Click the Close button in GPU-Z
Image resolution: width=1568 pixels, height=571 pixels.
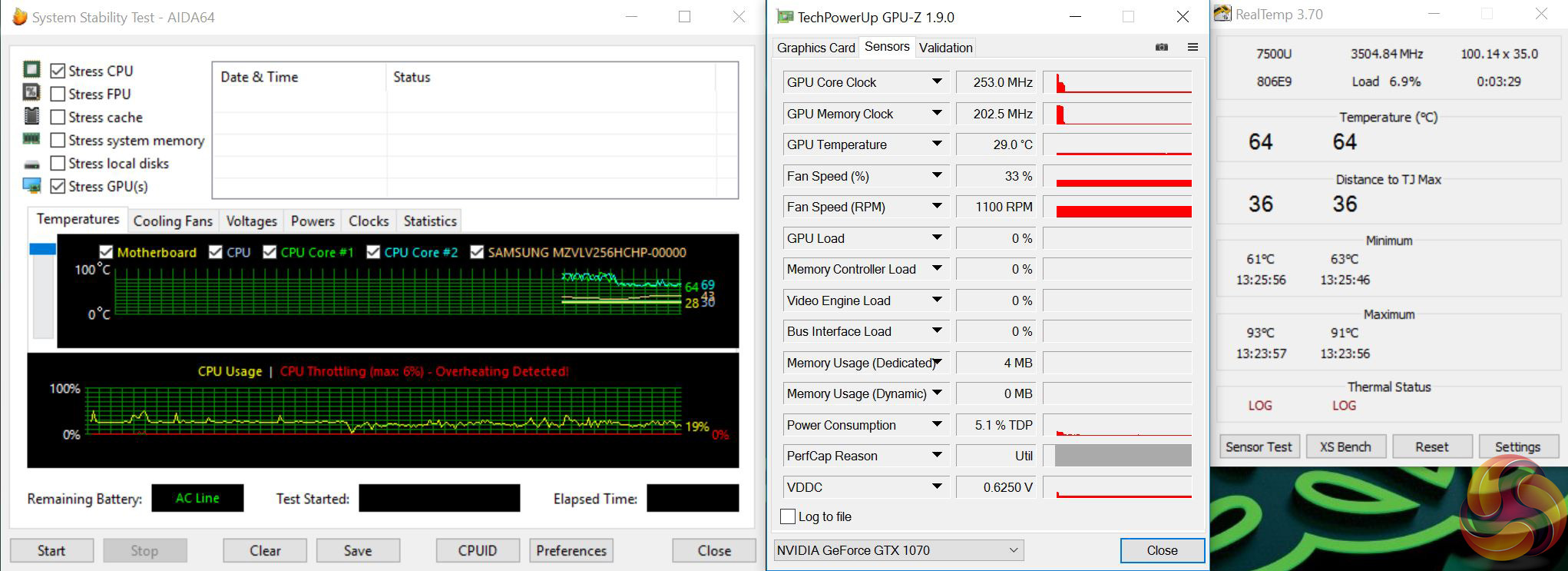pyautogui.click(x=1162, y=550)
